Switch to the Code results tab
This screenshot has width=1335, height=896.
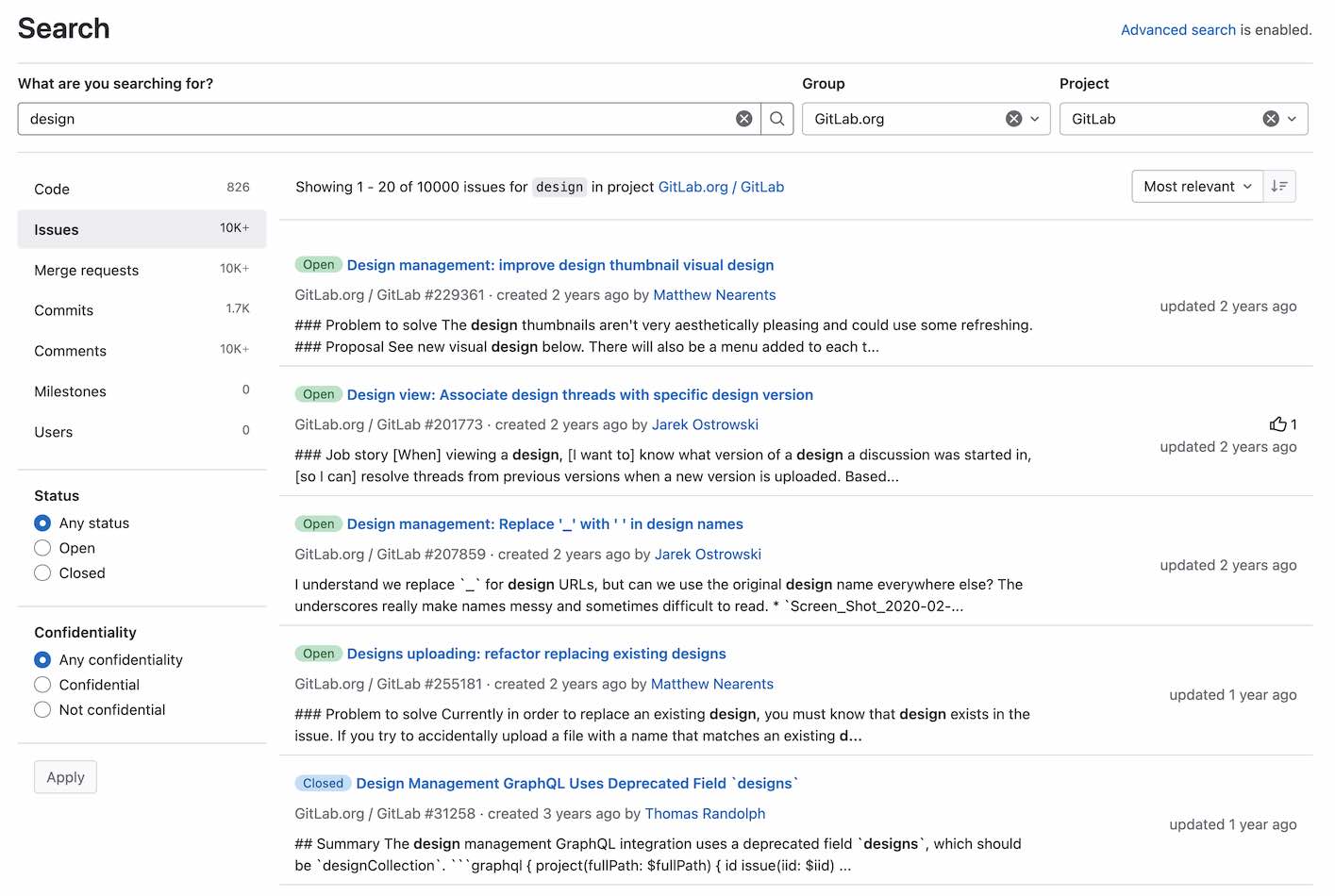coord(52,189)
